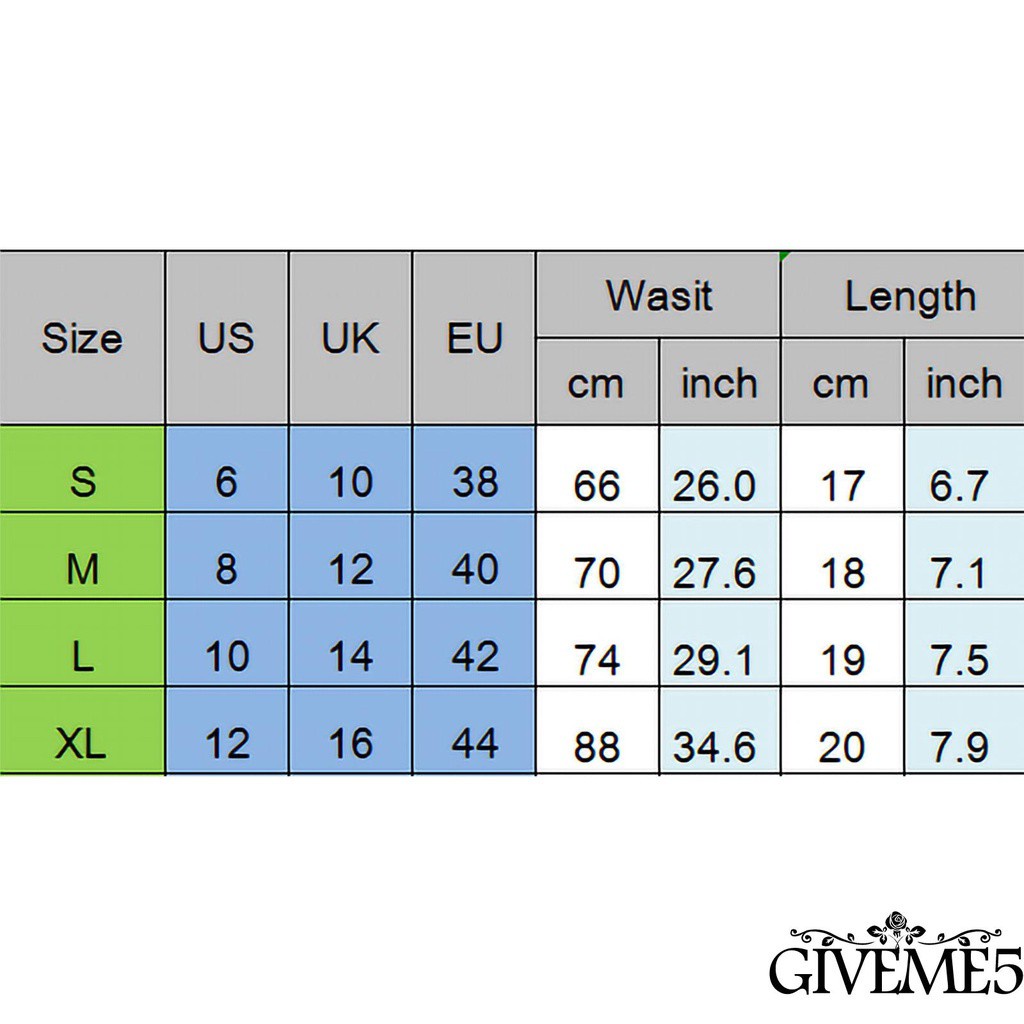Select the US column header
1024x1024 pixels.
[x=226, y=338]
